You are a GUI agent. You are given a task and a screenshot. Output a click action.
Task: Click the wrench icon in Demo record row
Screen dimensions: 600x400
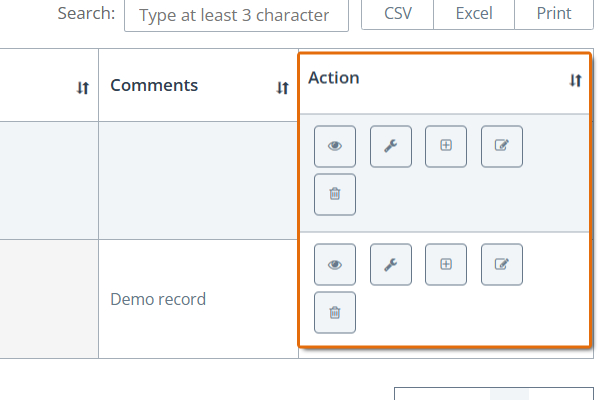tap(391, 264)
